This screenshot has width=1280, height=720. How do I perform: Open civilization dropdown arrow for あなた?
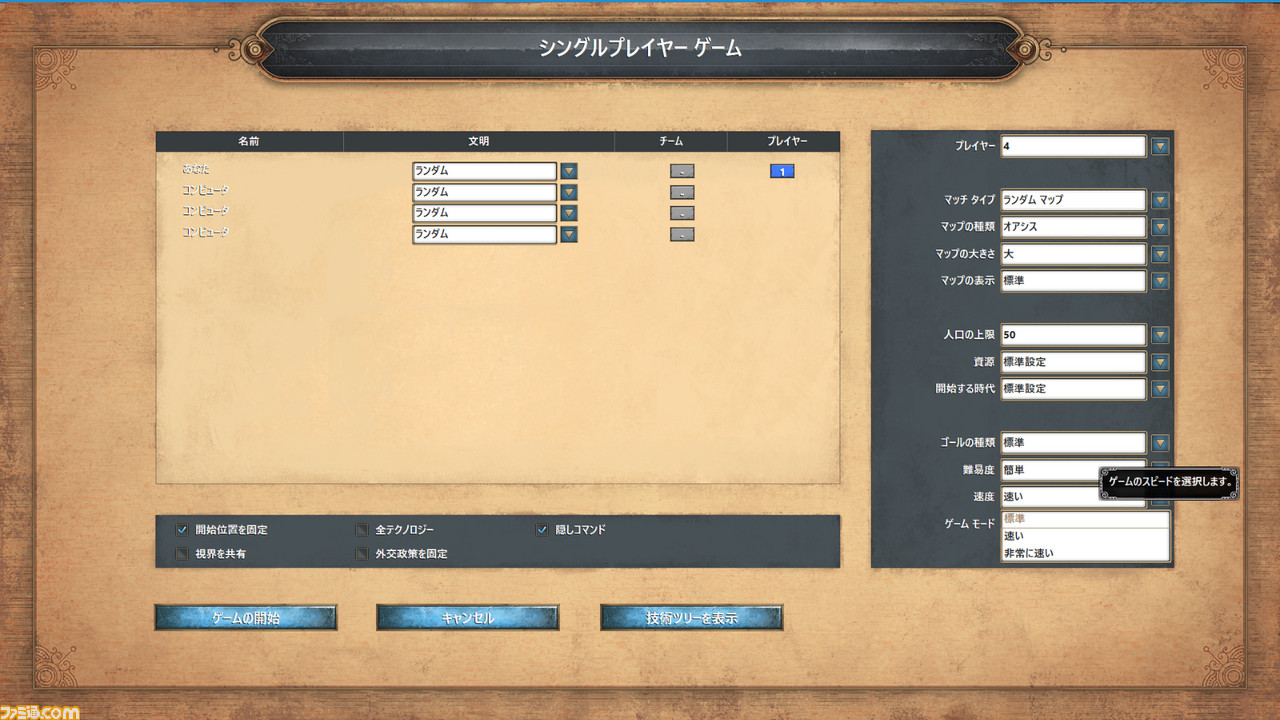[x=569, y=171]
